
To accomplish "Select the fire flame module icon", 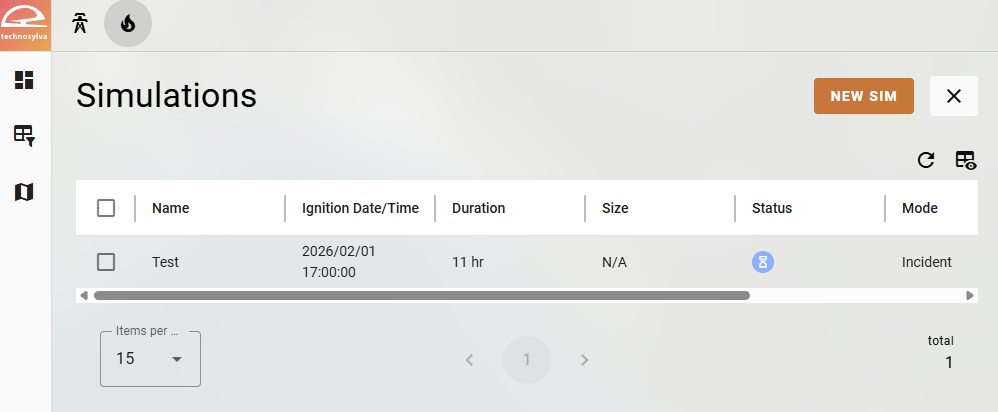I will pos(128,24).
